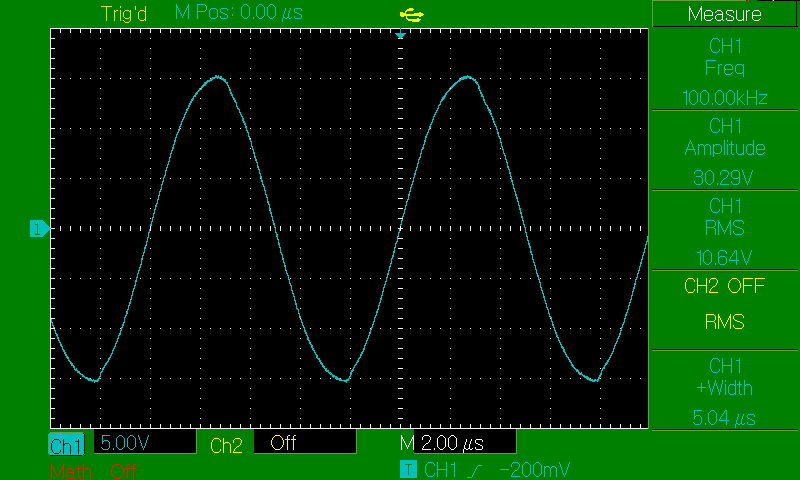The width and height of the screenshot is (800, 480).
Task: Toggle the Math Off indicator
Action: (92, 470)
